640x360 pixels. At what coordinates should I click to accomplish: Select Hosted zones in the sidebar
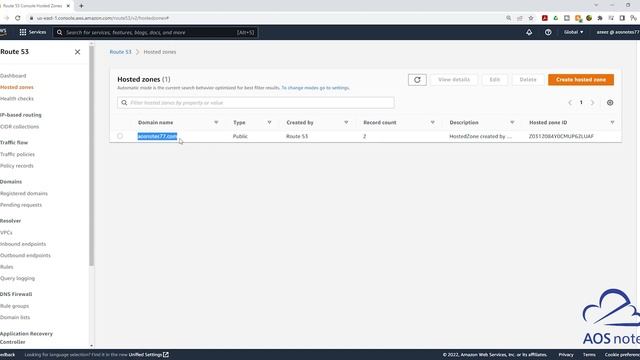coord(17,87)
